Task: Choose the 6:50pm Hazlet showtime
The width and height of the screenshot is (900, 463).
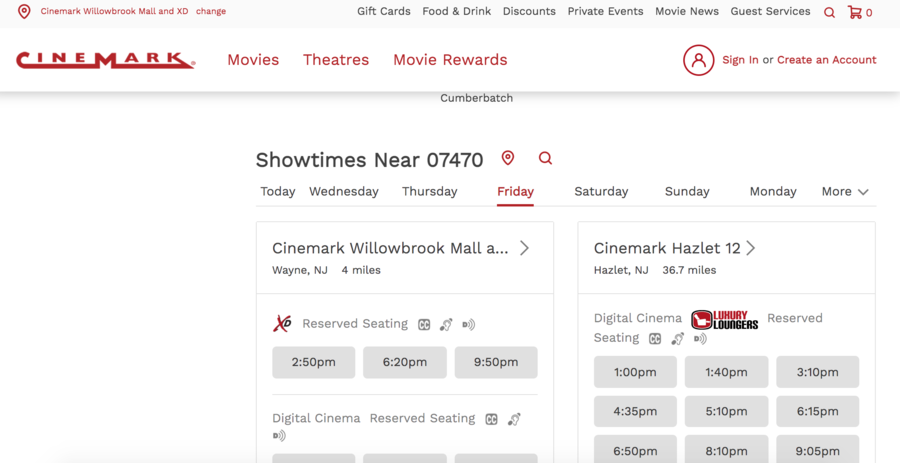Action: [x=635, y=450]
